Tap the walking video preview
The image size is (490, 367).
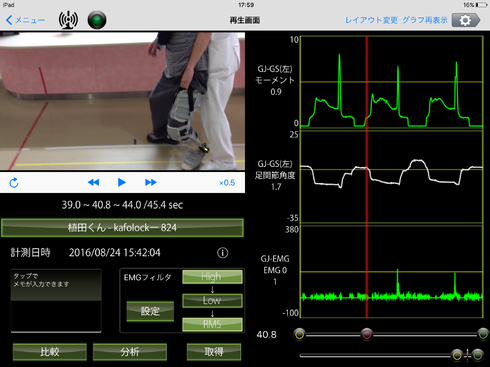(x=122, y=101)
